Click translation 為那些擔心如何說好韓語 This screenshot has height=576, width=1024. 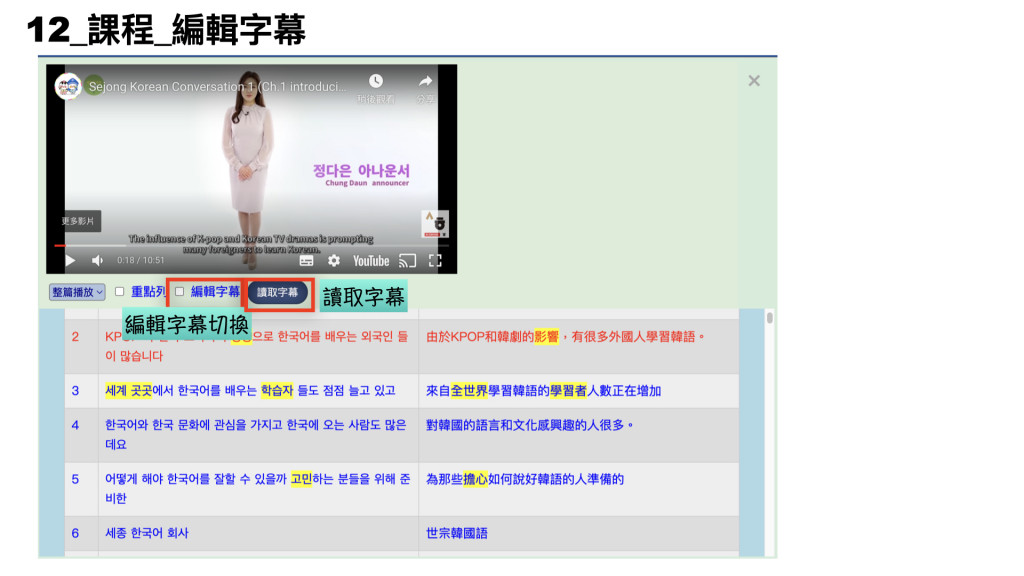click(500, 479)
